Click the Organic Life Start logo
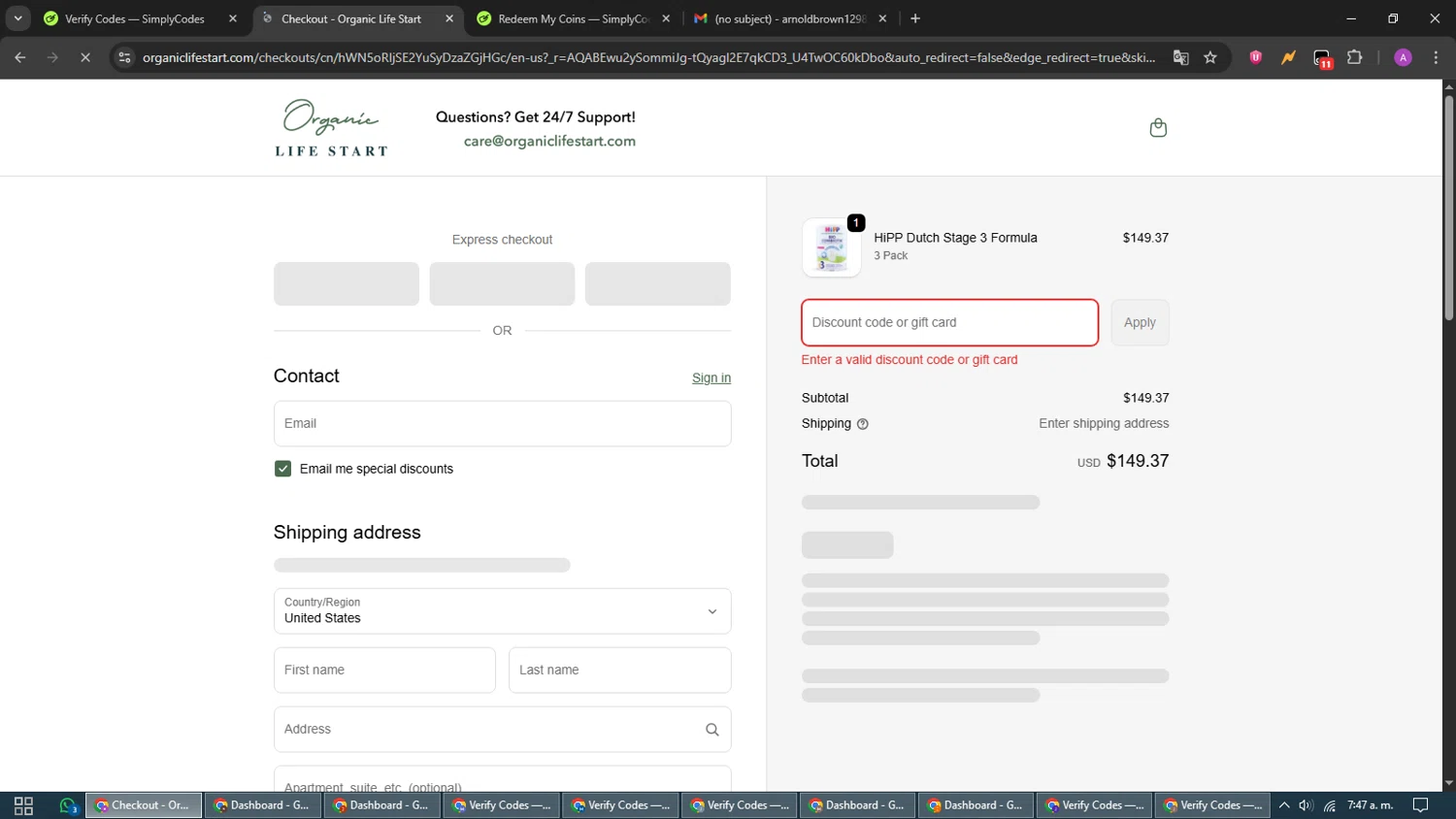This screenshot has width=1456, height=819. point(331,128)
